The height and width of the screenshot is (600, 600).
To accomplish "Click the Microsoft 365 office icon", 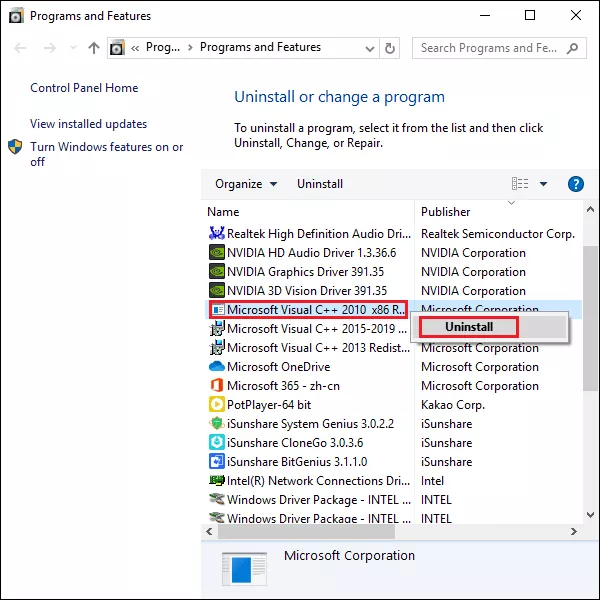I will [217, 385].
